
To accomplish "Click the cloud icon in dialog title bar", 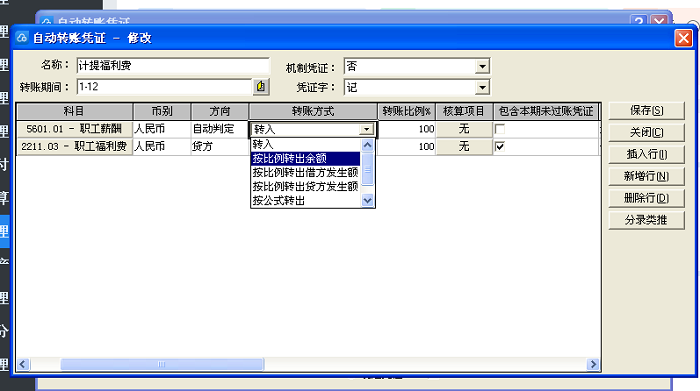I will pos(22,38).
